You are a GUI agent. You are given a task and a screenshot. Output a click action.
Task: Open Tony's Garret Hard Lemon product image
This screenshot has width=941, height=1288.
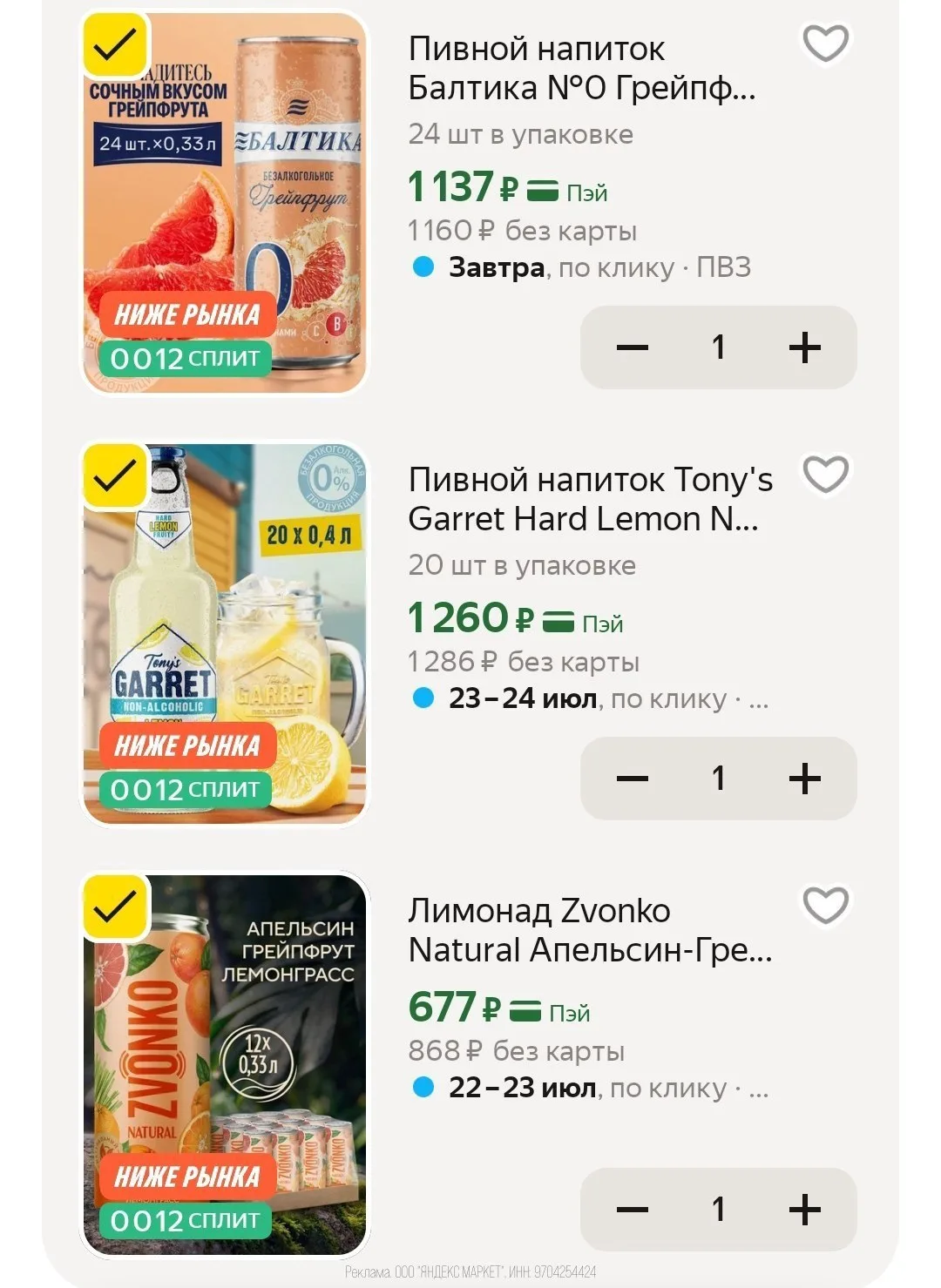225,633
